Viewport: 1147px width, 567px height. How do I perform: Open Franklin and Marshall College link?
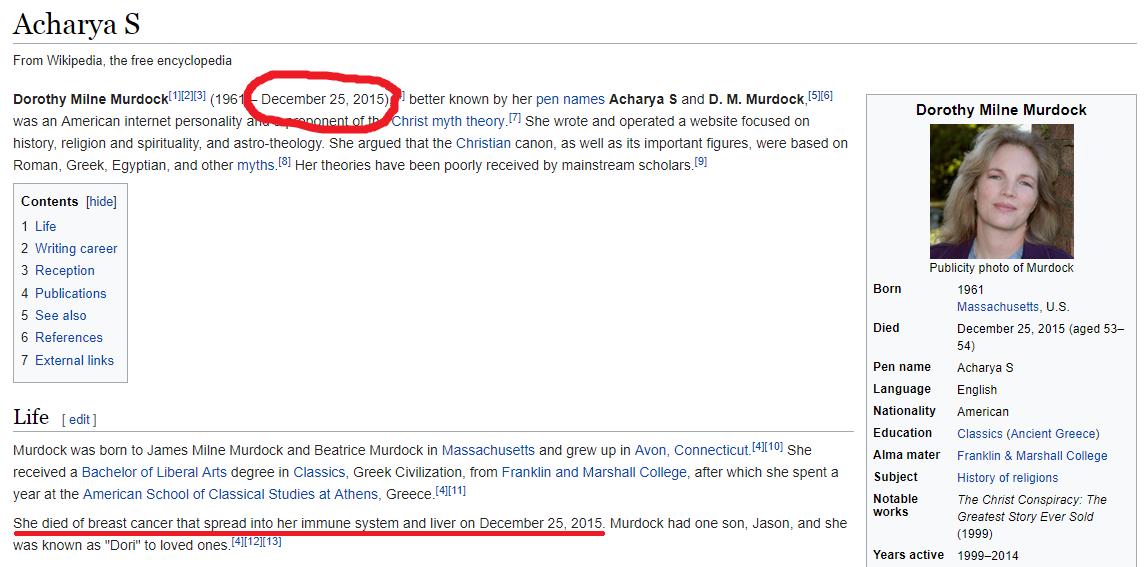(594, 473)
